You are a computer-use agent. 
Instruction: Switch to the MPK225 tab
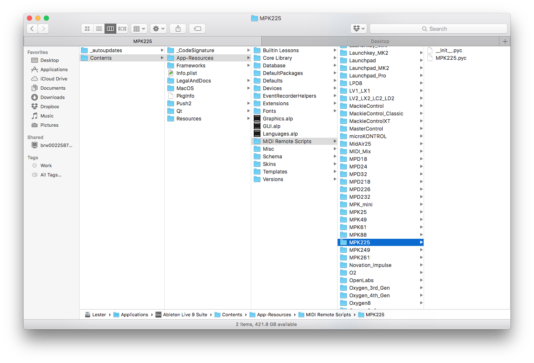tap(142, 41)
